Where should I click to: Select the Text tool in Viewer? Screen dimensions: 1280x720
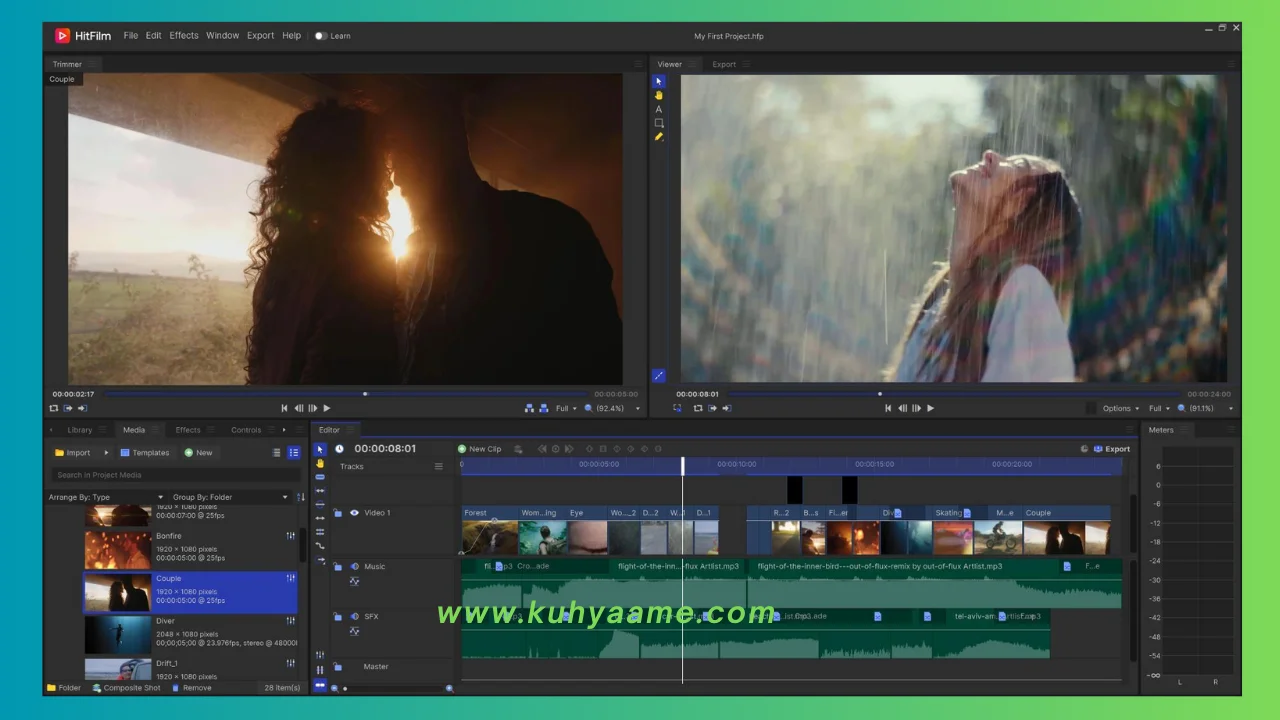point(658,109)
